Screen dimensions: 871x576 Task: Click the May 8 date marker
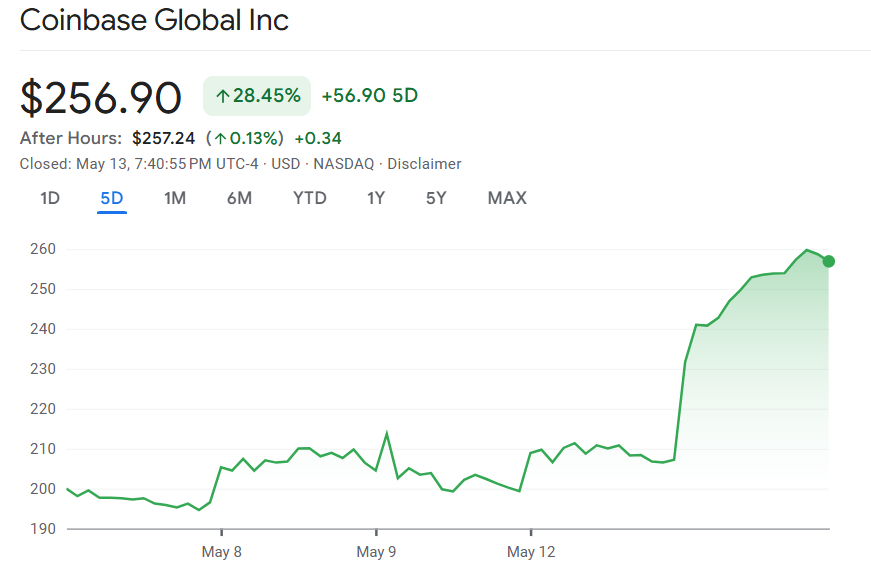[x=221, y=552]
